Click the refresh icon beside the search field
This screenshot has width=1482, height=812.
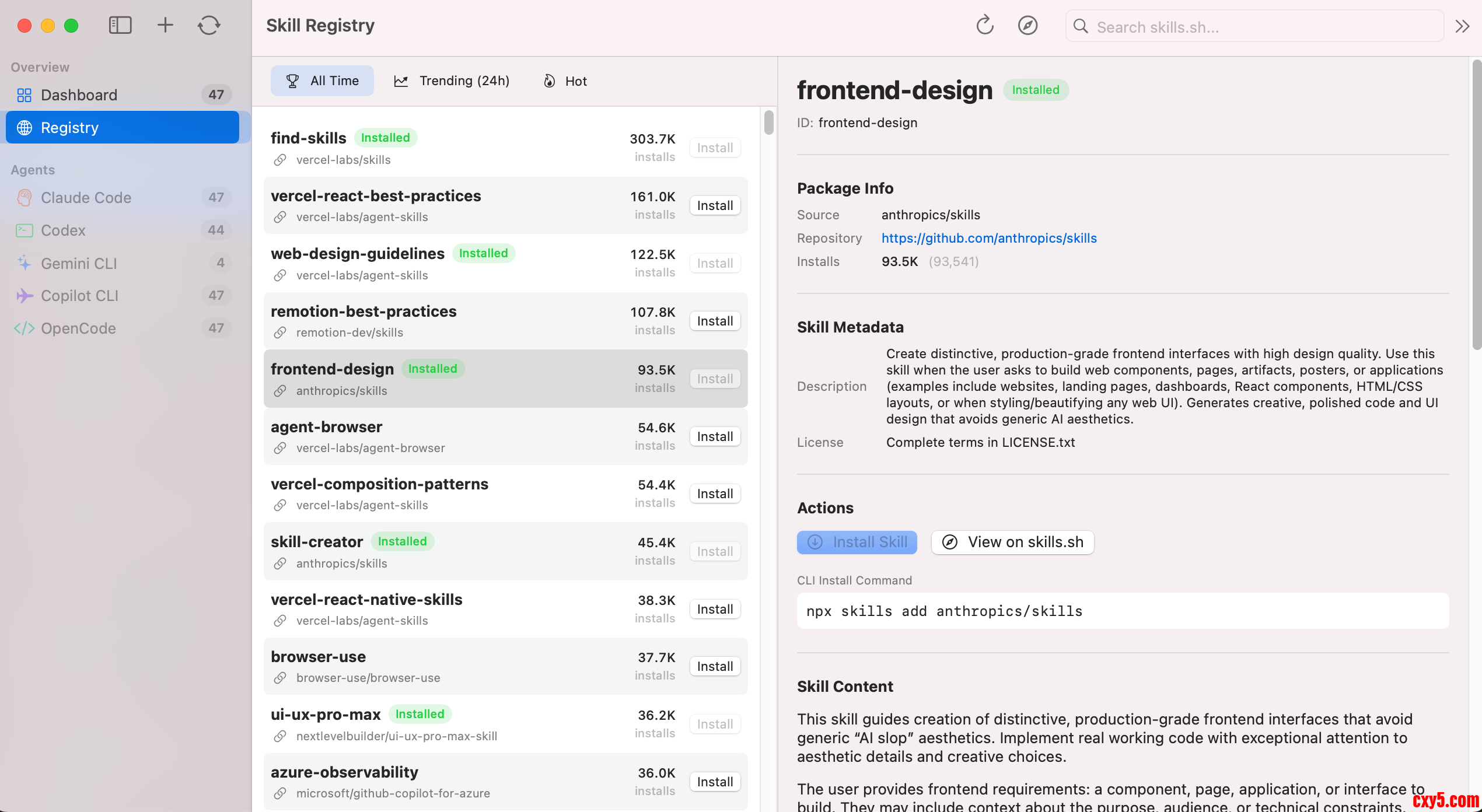[984, 26]
